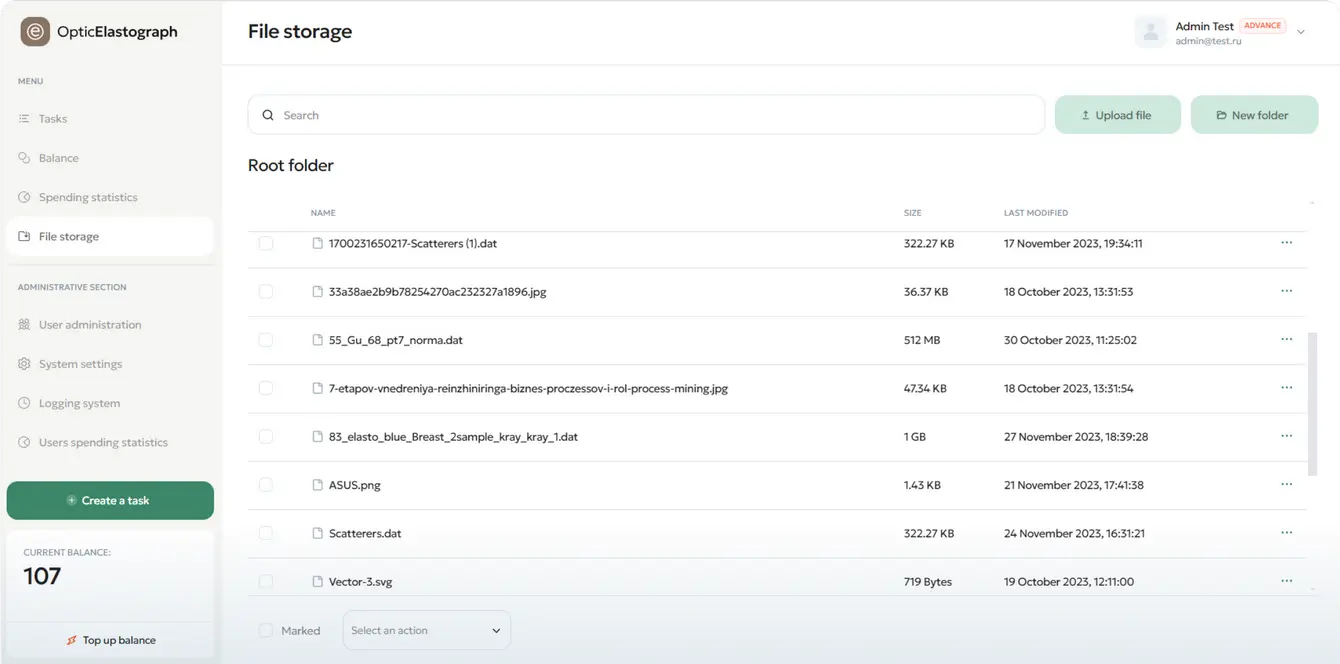Click the OpticElastograph logo icon

click(x=35, y=32)
